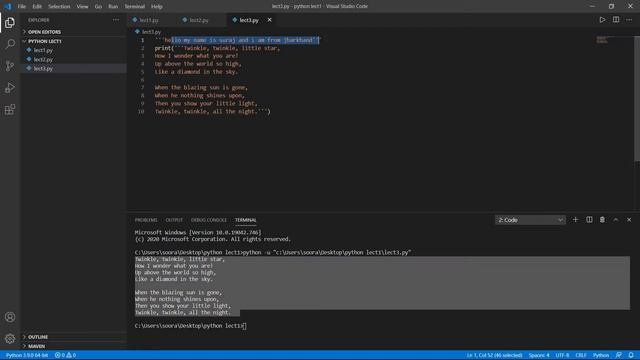Image resolution: width=640 pixels, height=360 pixels.
Task: Open the Search view
Action: point(10,44)
